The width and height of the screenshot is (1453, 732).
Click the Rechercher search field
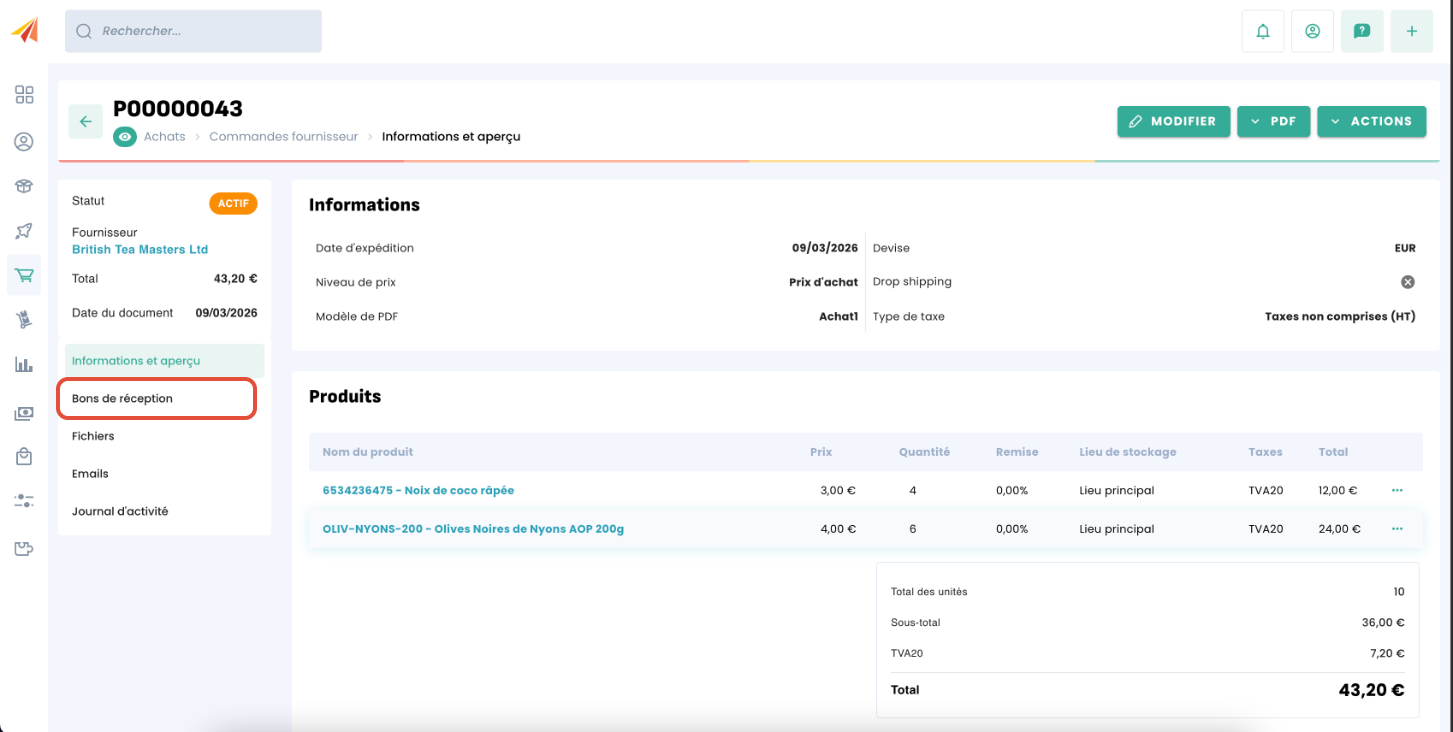[x=194, y=31]
